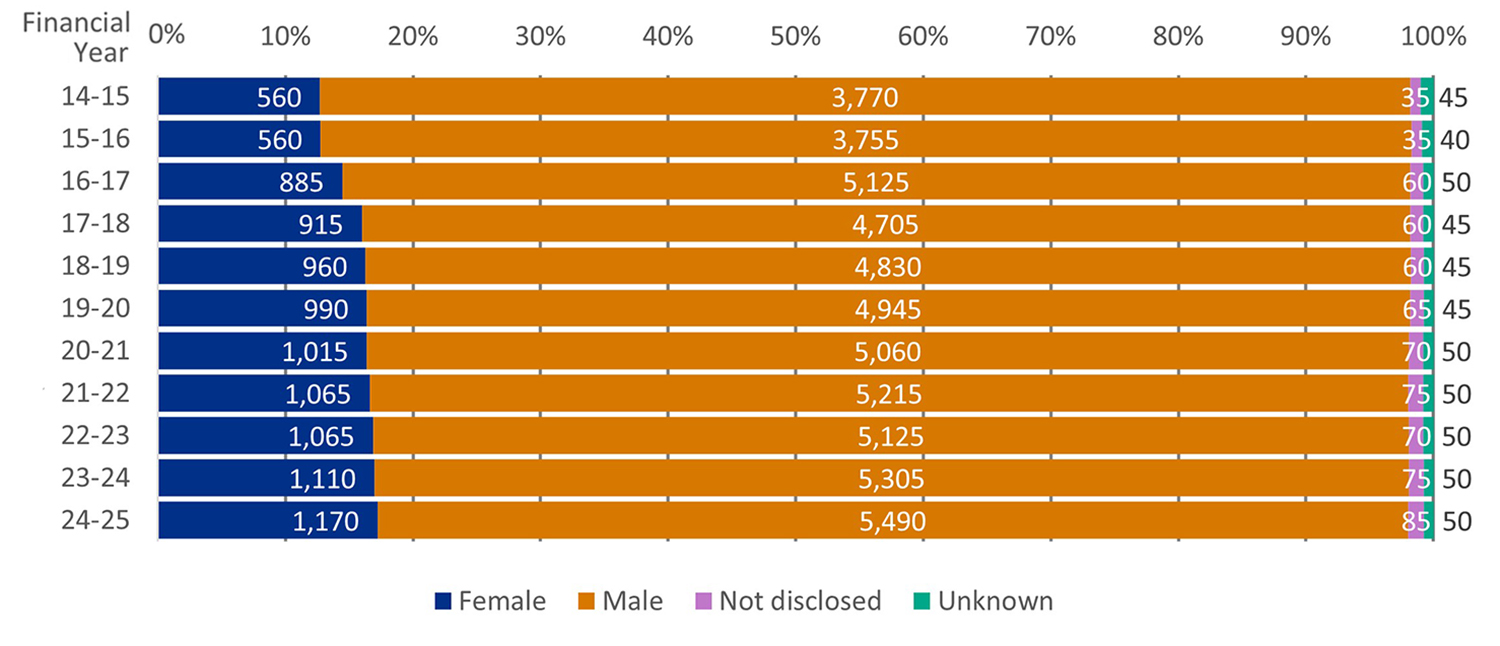The width and height of the screenshot is (1500, 646).
Task: Click the 50% axis tick label
Action: point(796,36)
